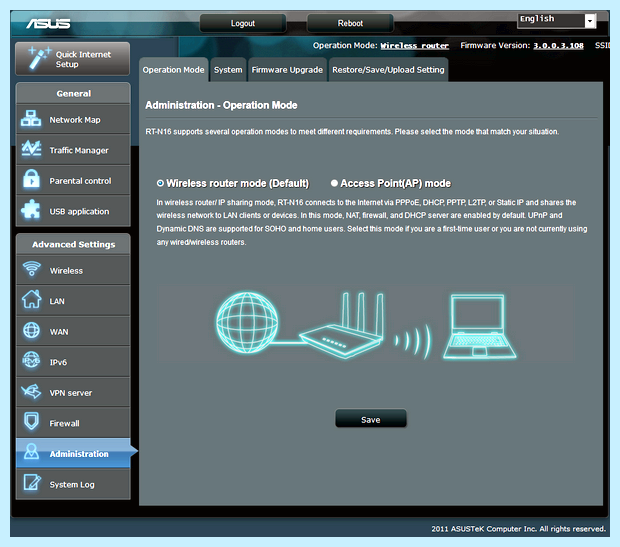The height and width of the screenshot is (547, 620).
Task: Go to VPN server settings label
Action: pos(70,393)
